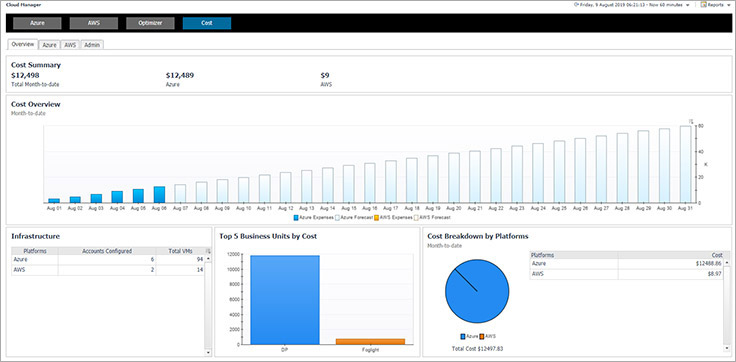Click the AWS pie legend marker

[482, 336]
